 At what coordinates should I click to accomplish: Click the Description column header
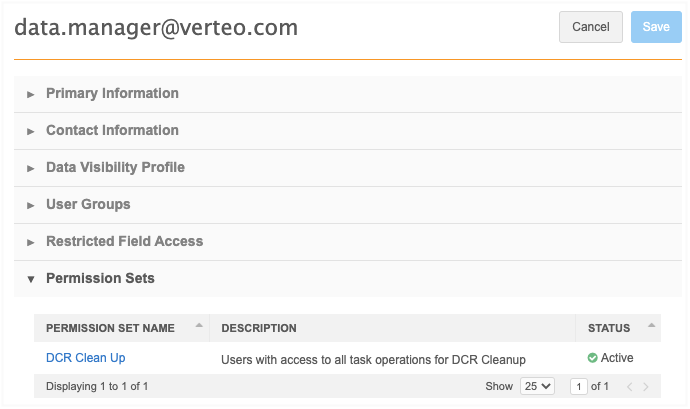(x=259, y=328)
